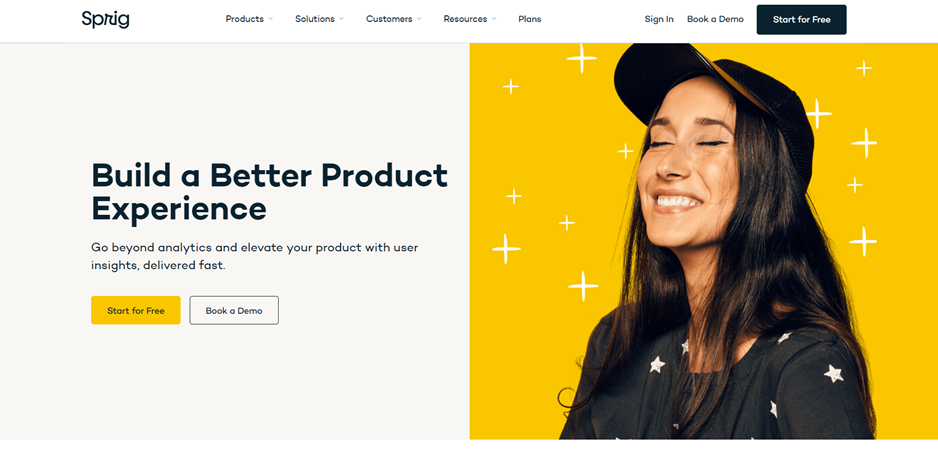This screenshot has height=465, width=938.
Task: Open the Customers menu
Action: tap(389, 19)
